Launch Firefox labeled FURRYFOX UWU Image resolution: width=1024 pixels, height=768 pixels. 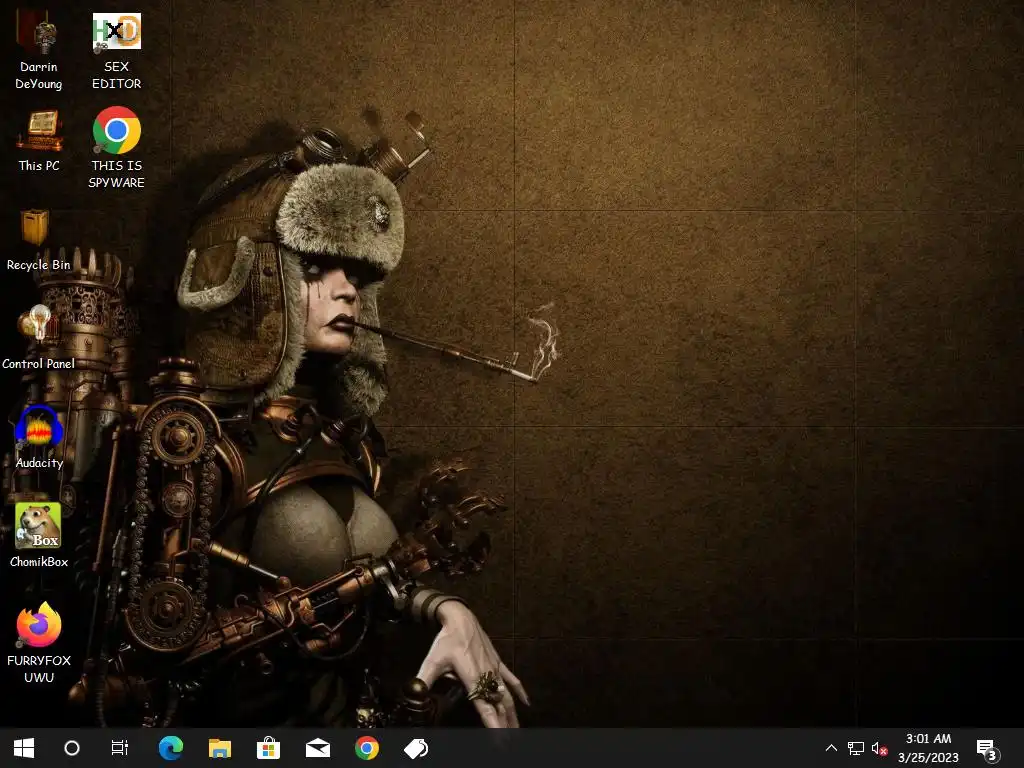coord(39,643)
